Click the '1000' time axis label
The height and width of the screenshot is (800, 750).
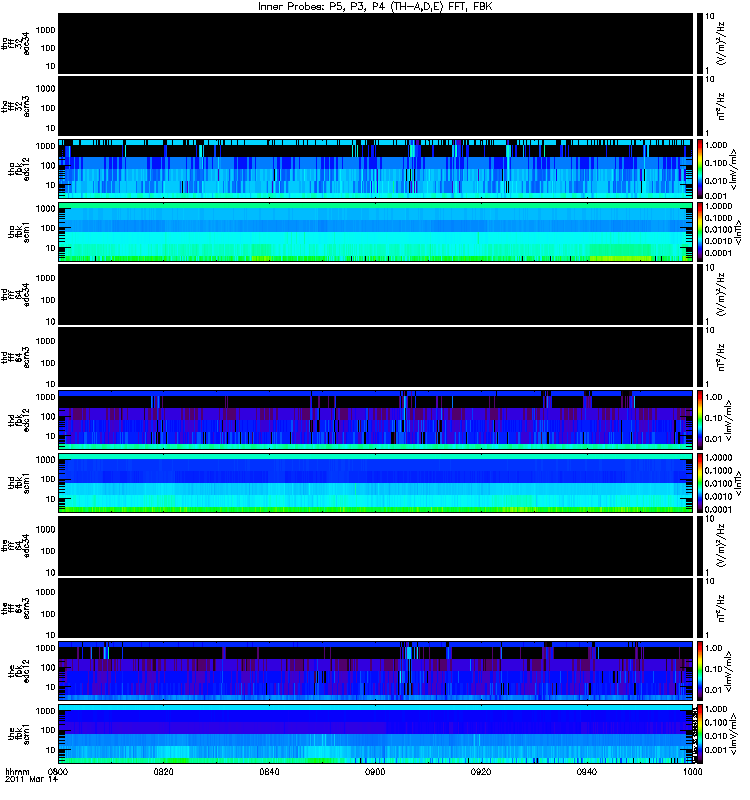pyautogui.click(x=692, y=772)
